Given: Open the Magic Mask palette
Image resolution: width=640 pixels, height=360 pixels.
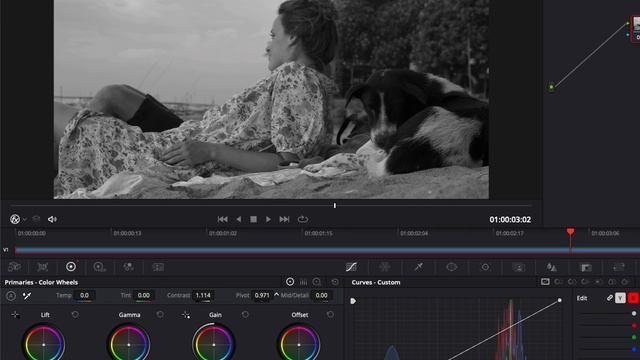Looking at the screenshot, I should click(518, 267).
